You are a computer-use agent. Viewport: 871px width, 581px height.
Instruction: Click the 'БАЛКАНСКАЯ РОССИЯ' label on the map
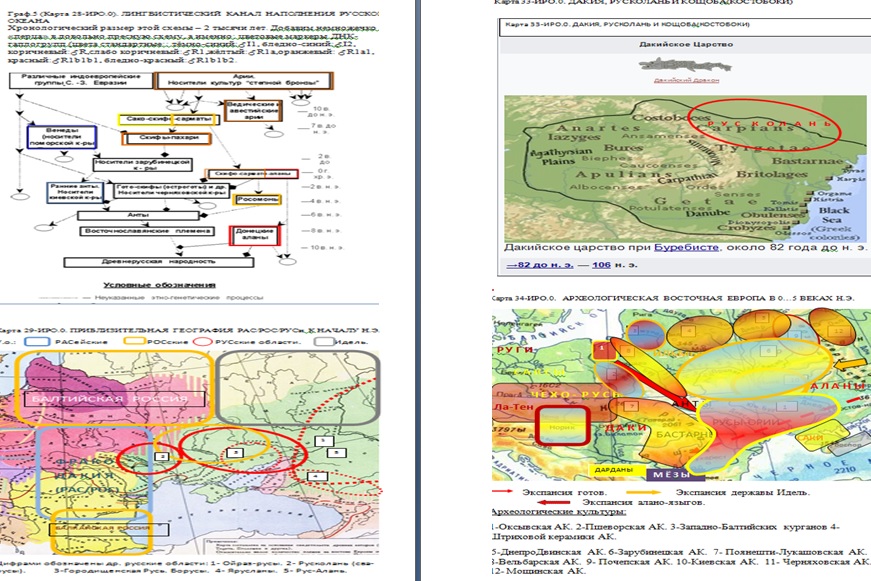[x=109, y=528]
